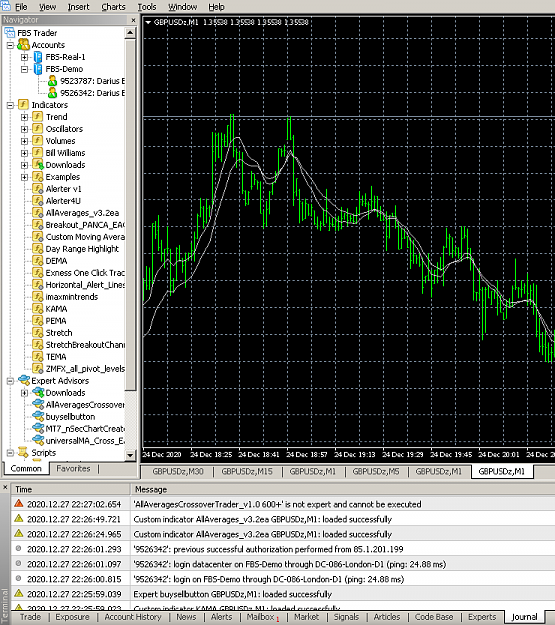Screen dimensions: 555x625
Task: Switch to the Experts terminal tab
Action: (x=482, y=617)
